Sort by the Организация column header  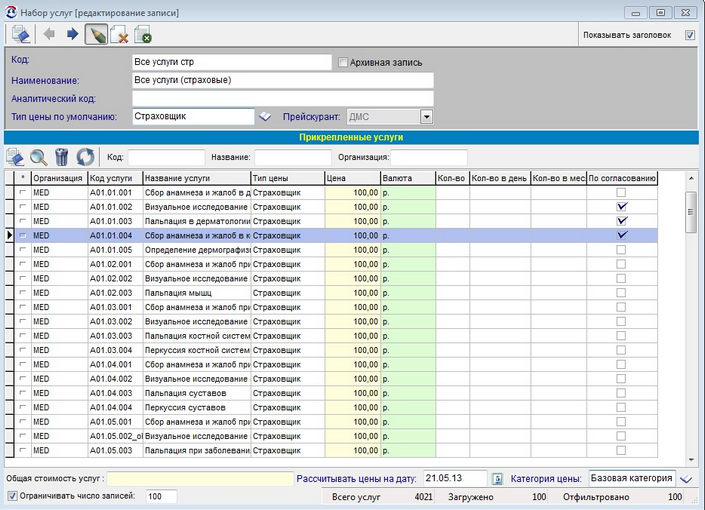point(59,178)
